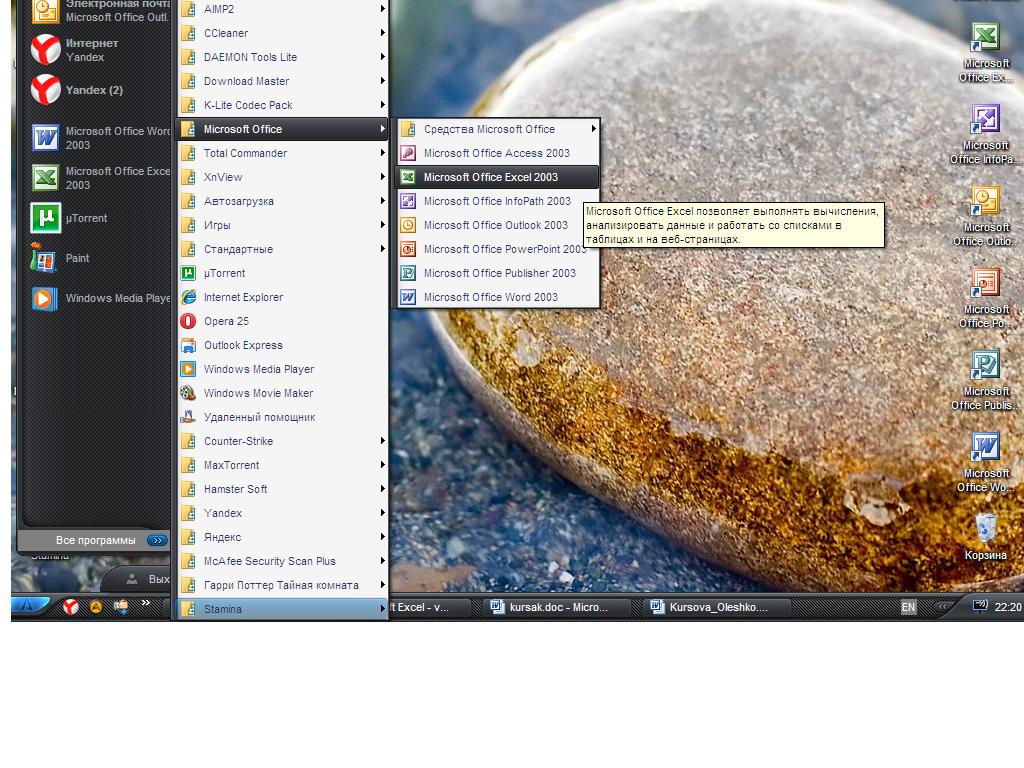Open the Yandex programs folder
Screen dimensions: 1024x768
tap(283, 513)
